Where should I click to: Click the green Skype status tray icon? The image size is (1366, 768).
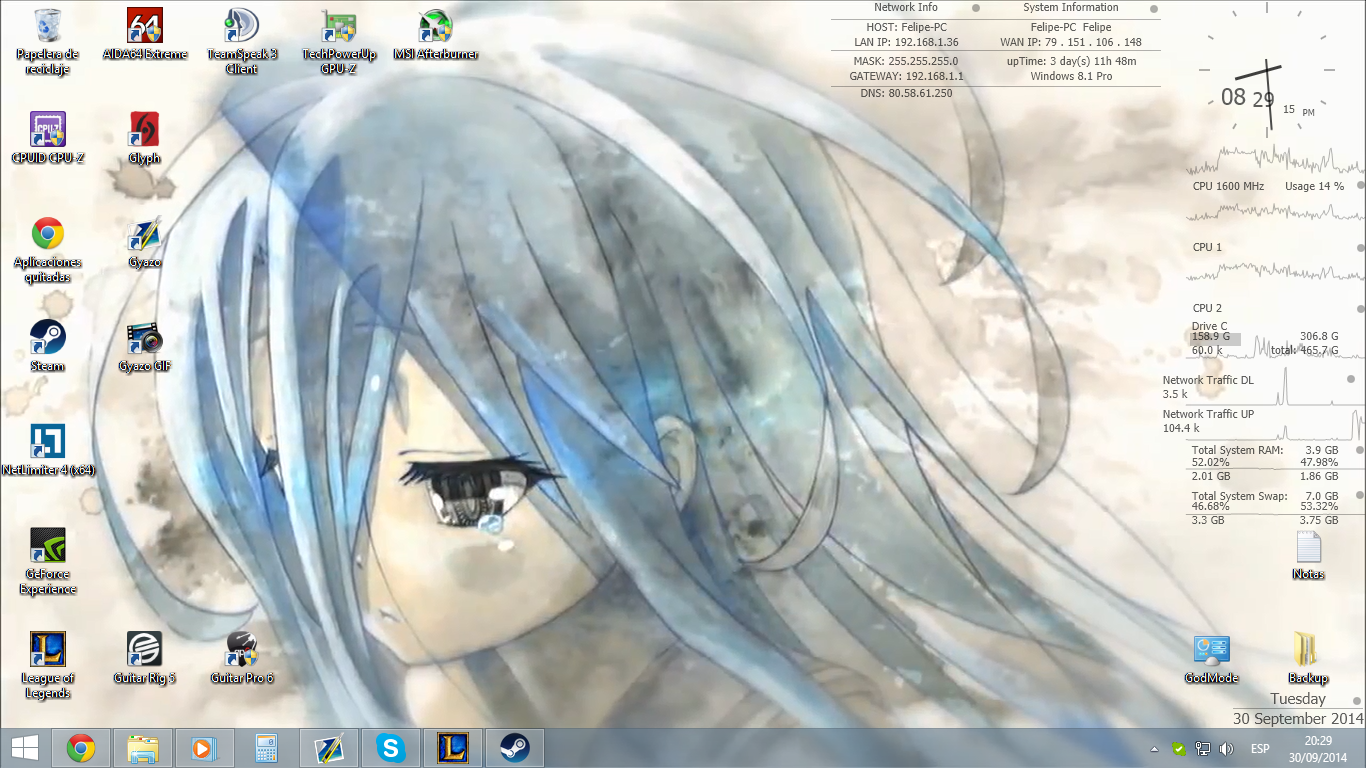[x=1179, y=749]
